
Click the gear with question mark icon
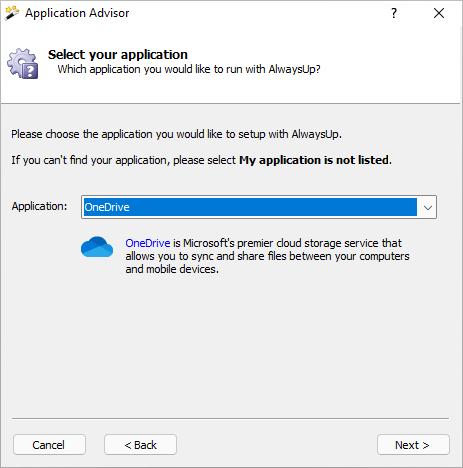[23, 64]
